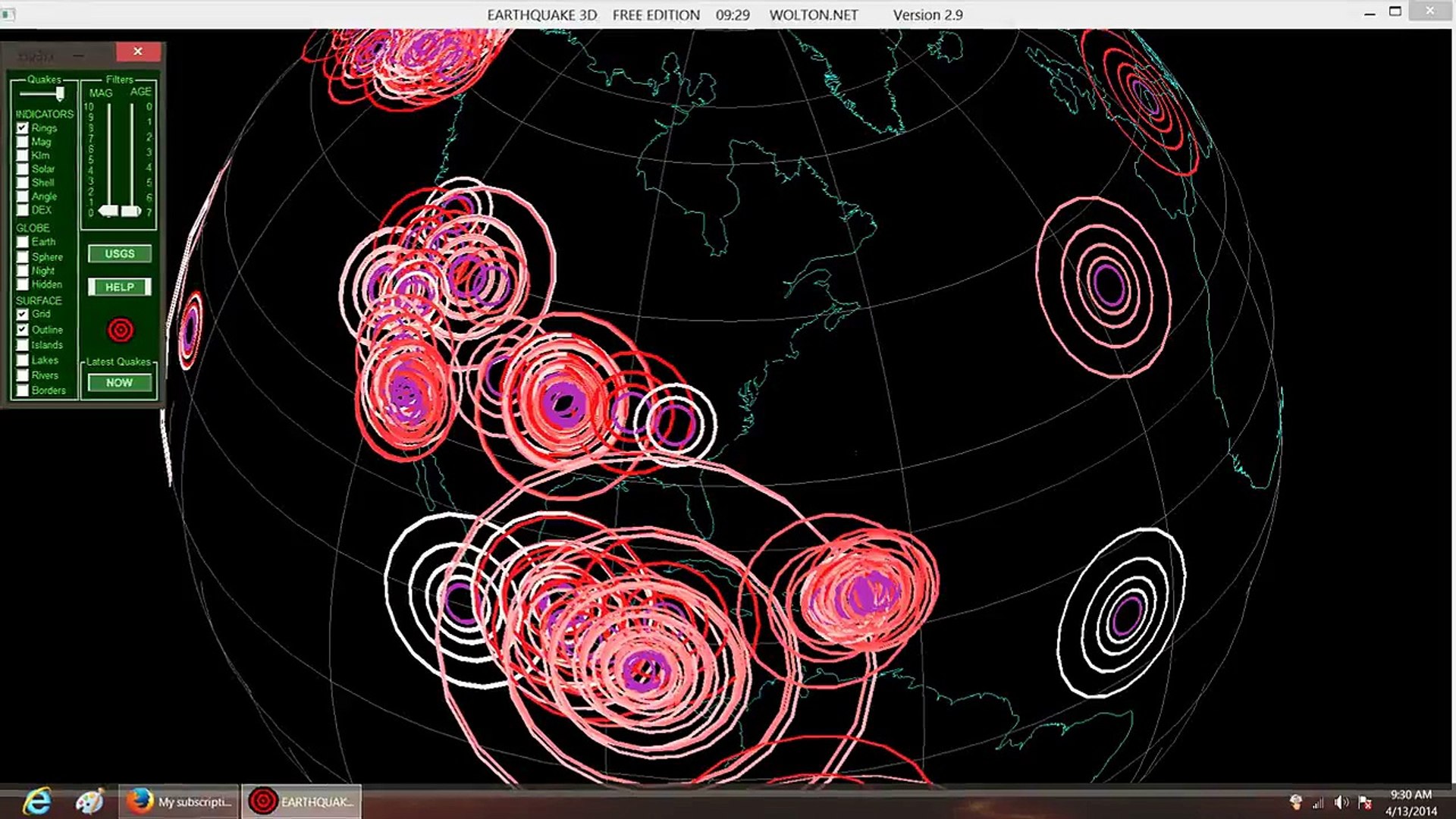
Task: Maximize the Earthquake 3D main window
Action: click(1395, 11)
